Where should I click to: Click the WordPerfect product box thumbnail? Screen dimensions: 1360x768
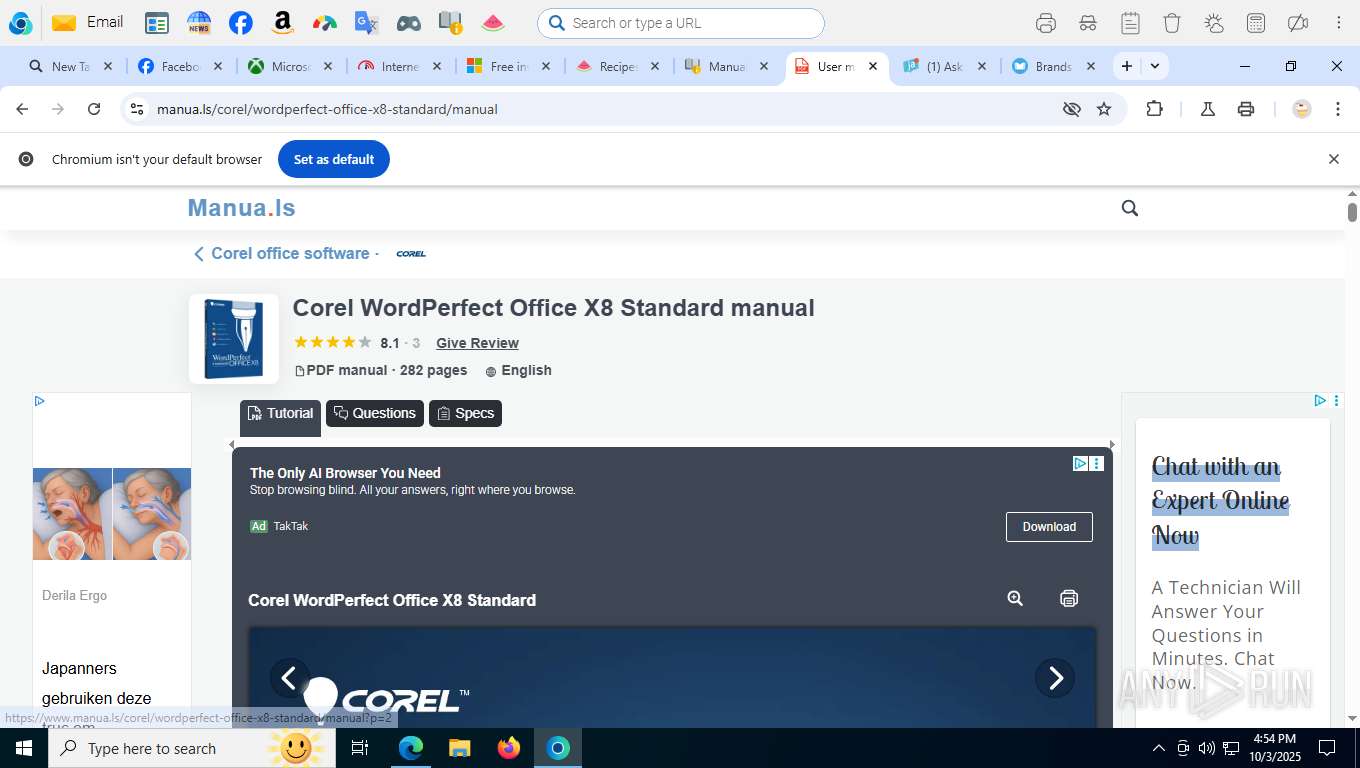pyautogui.click(x=234, y=339)
